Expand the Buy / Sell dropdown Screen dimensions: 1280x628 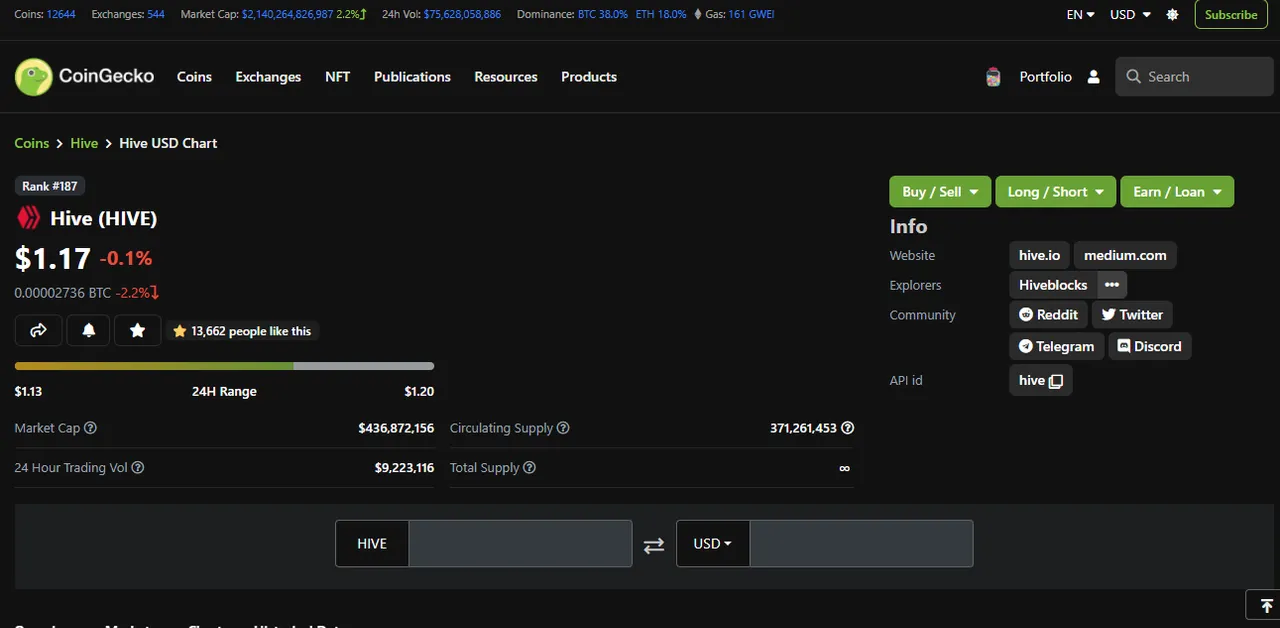tap(940, 192)
